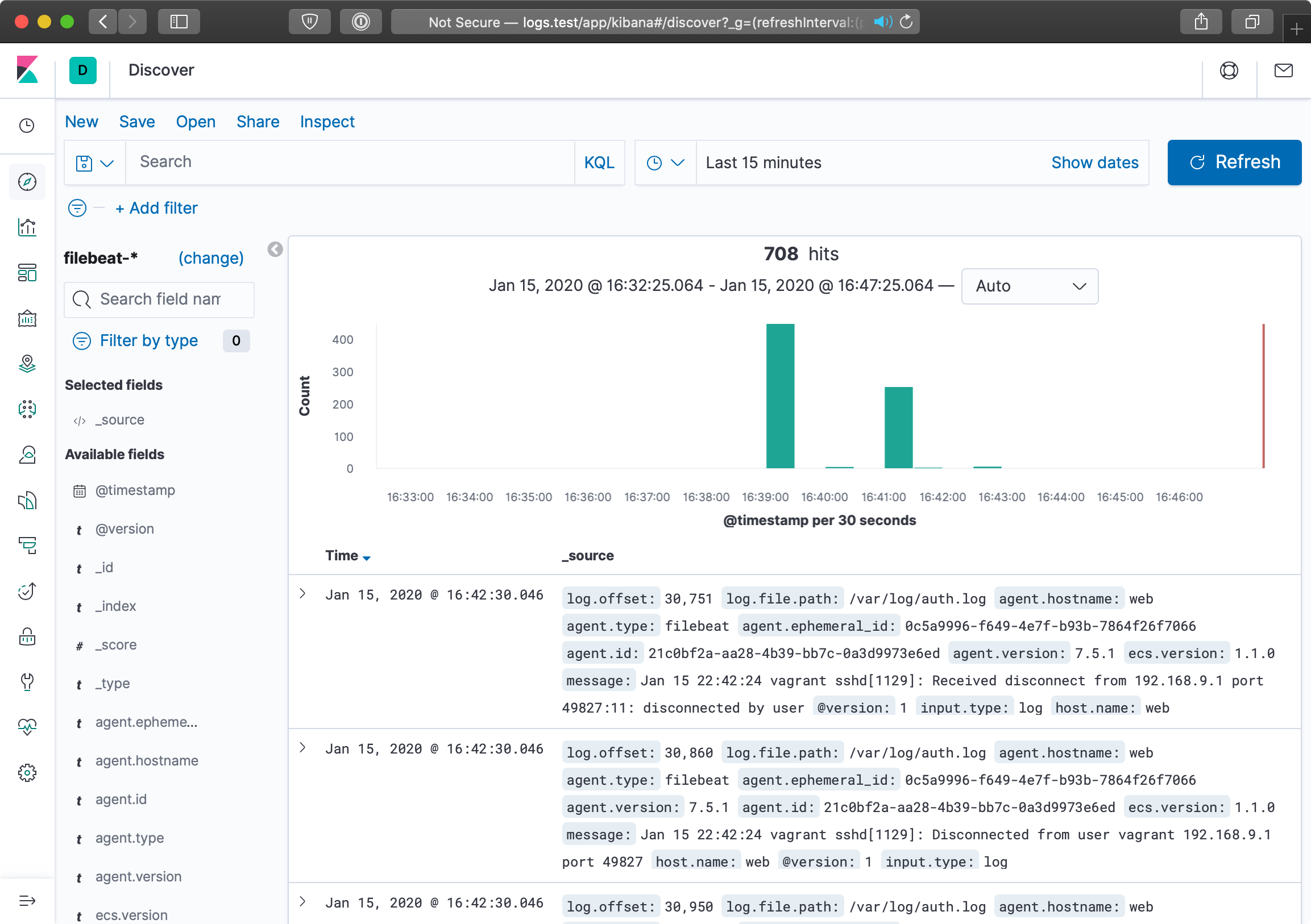Open the Maps icon in sidebar

coord(27,364)
